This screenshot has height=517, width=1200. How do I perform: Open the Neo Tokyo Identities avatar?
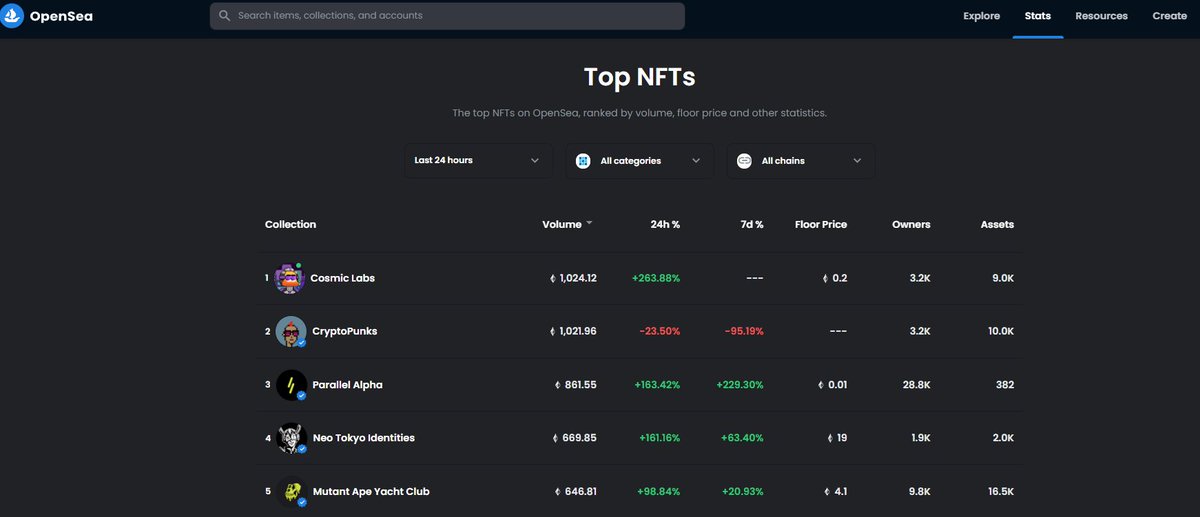click(291, 438)
